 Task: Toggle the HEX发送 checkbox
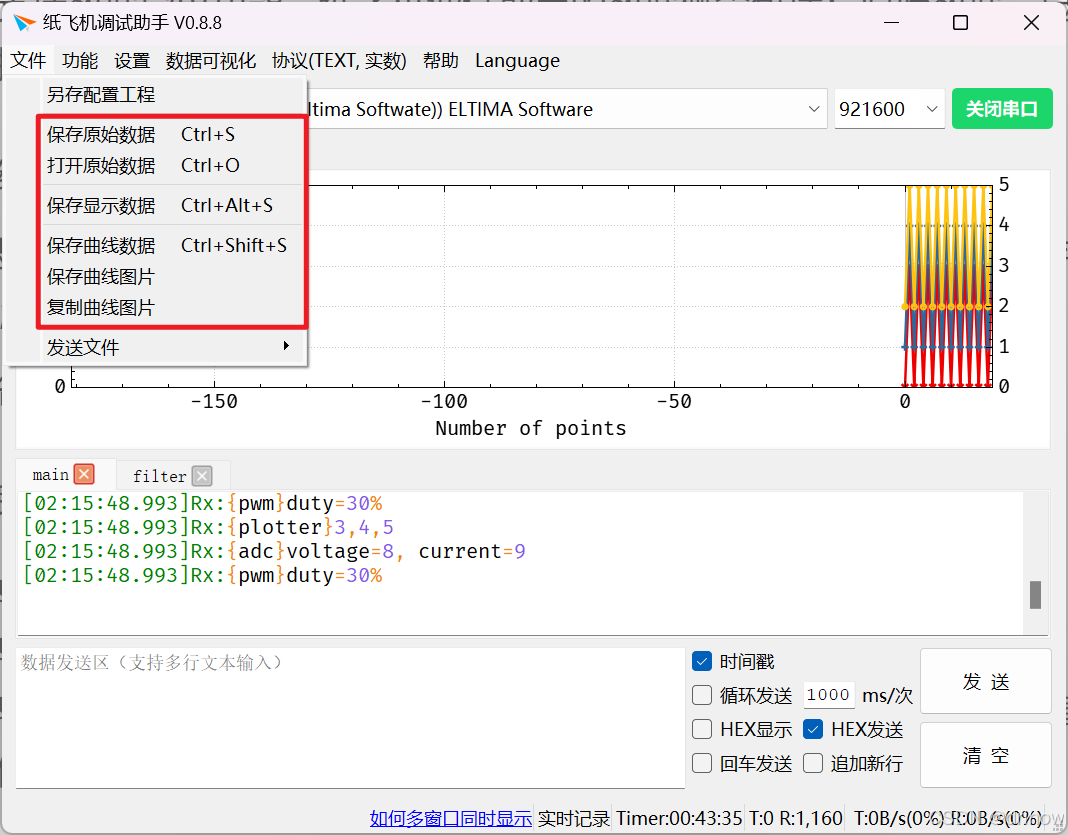click(x=813, y=729)
